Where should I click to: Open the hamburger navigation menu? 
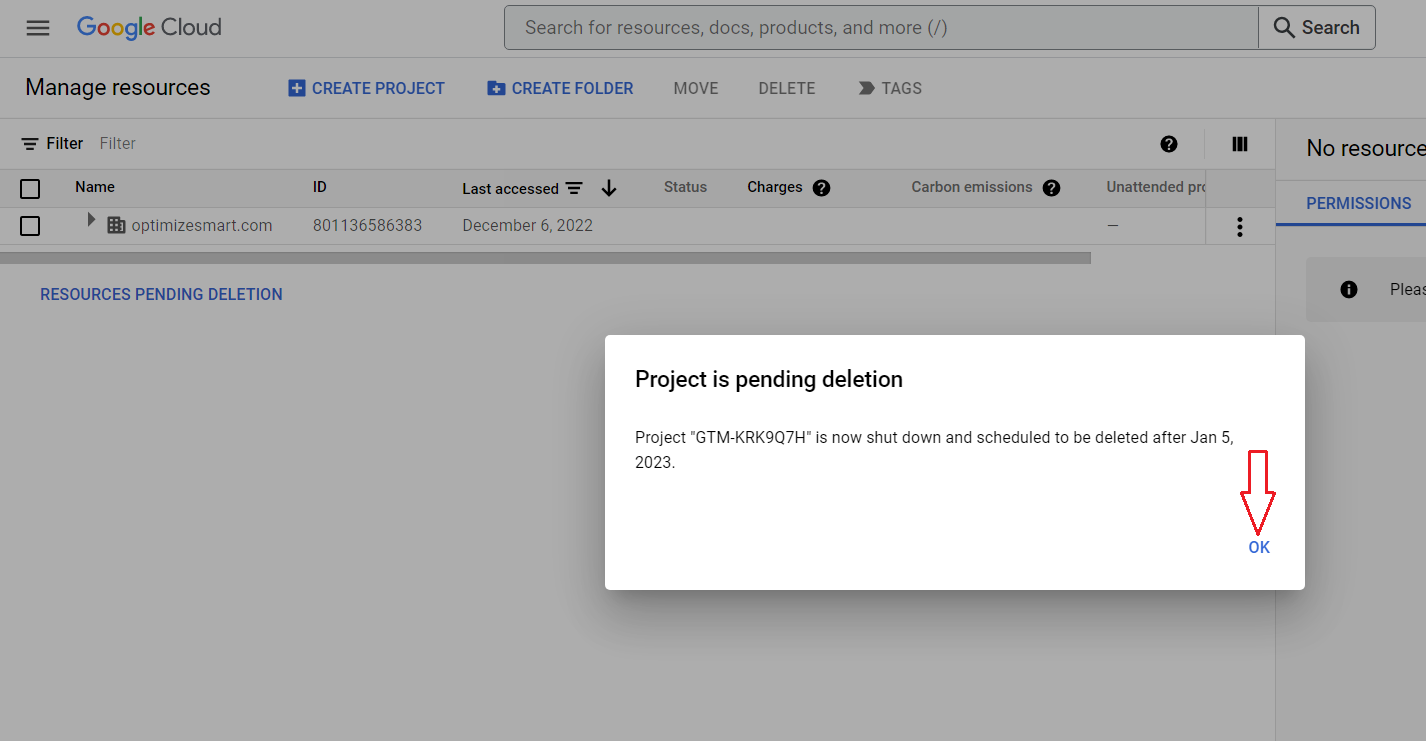pyautogui.click(x=38, y=28)
